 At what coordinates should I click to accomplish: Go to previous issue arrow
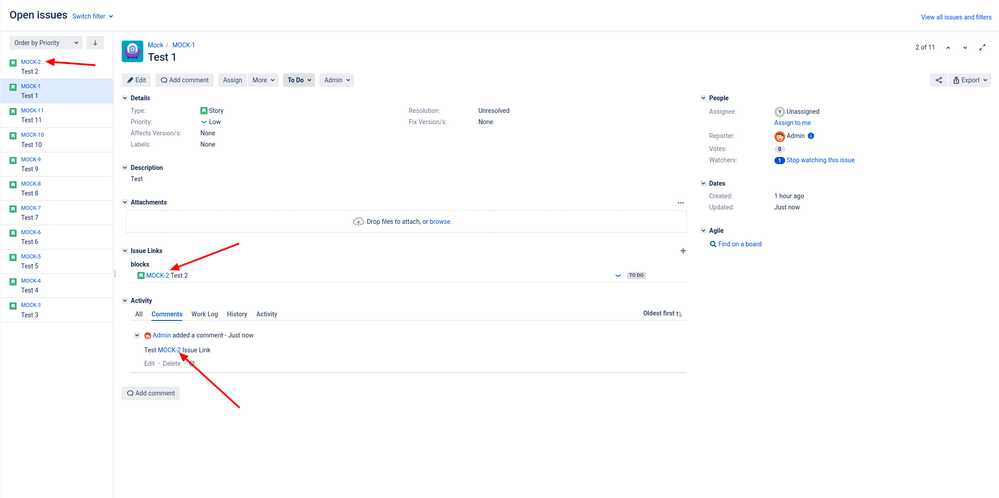coord(948,48)
